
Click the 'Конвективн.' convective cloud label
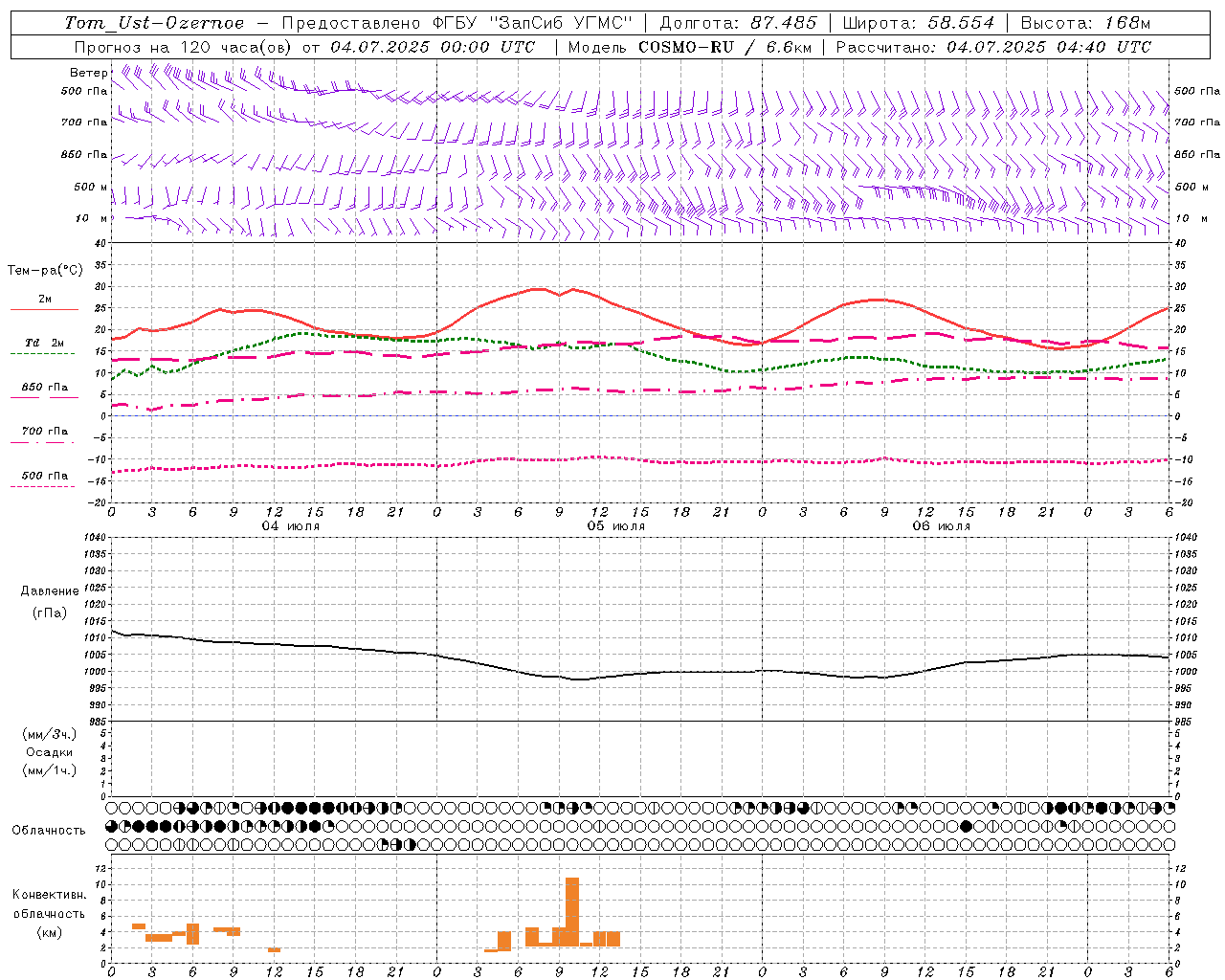[50, 895]
